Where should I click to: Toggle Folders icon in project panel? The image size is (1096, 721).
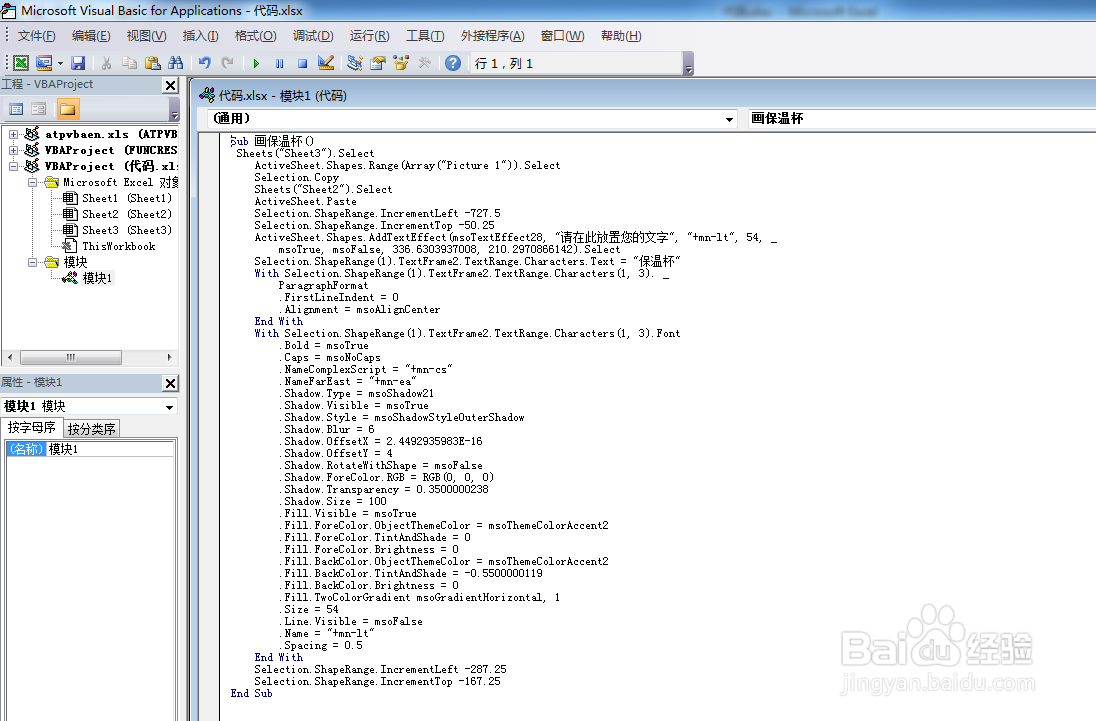click(x=68, y=109)
